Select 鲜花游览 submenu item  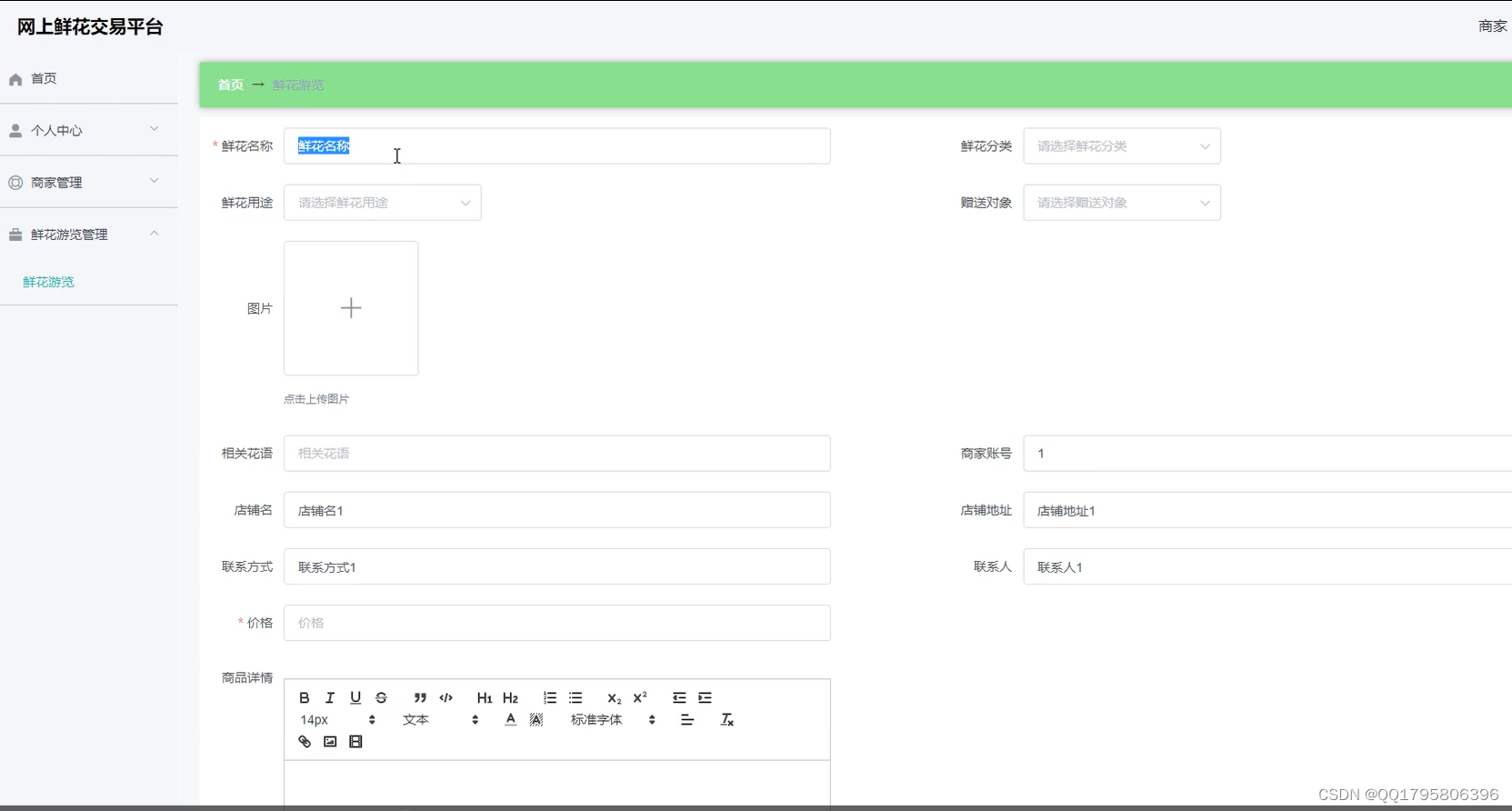[49, 282]
